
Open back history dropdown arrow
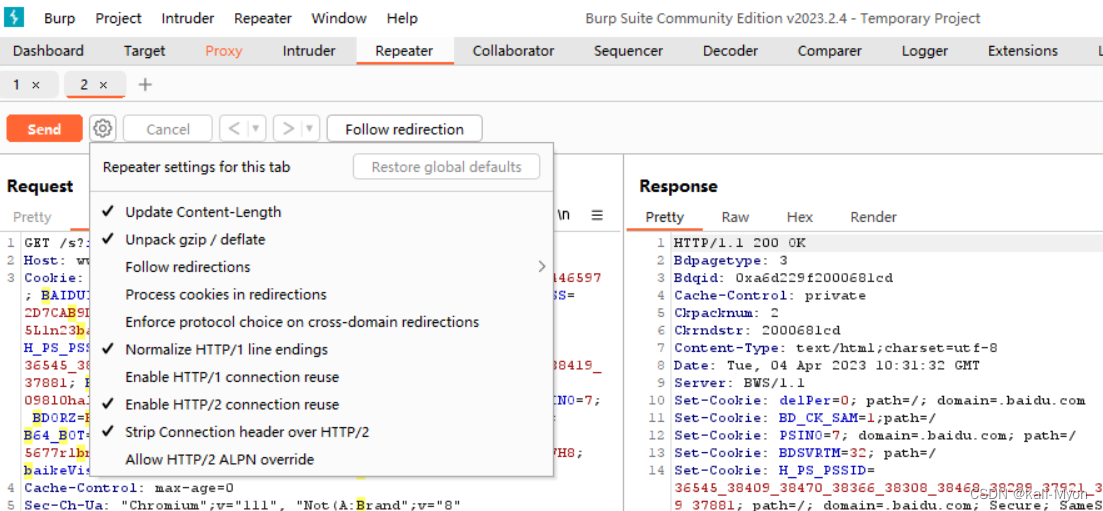(256, 129)
